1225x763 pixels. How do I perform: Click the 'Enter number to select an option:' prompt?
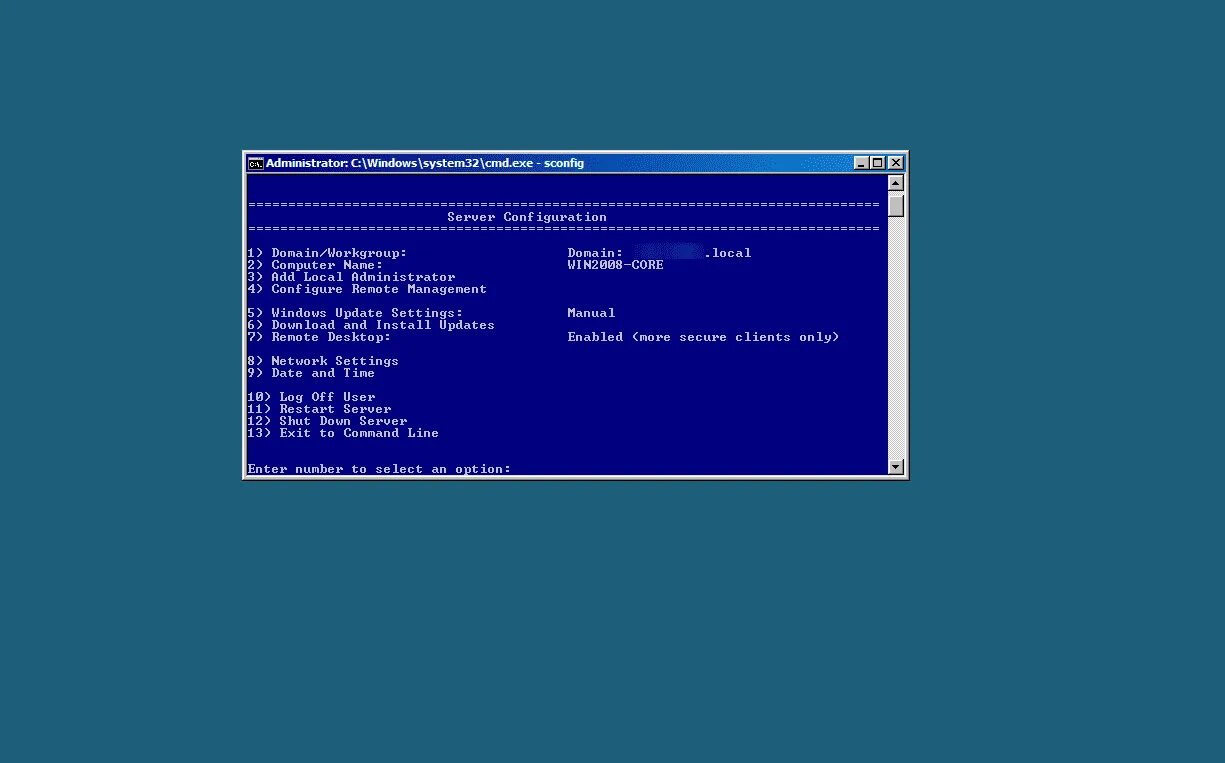pos(379,469)
